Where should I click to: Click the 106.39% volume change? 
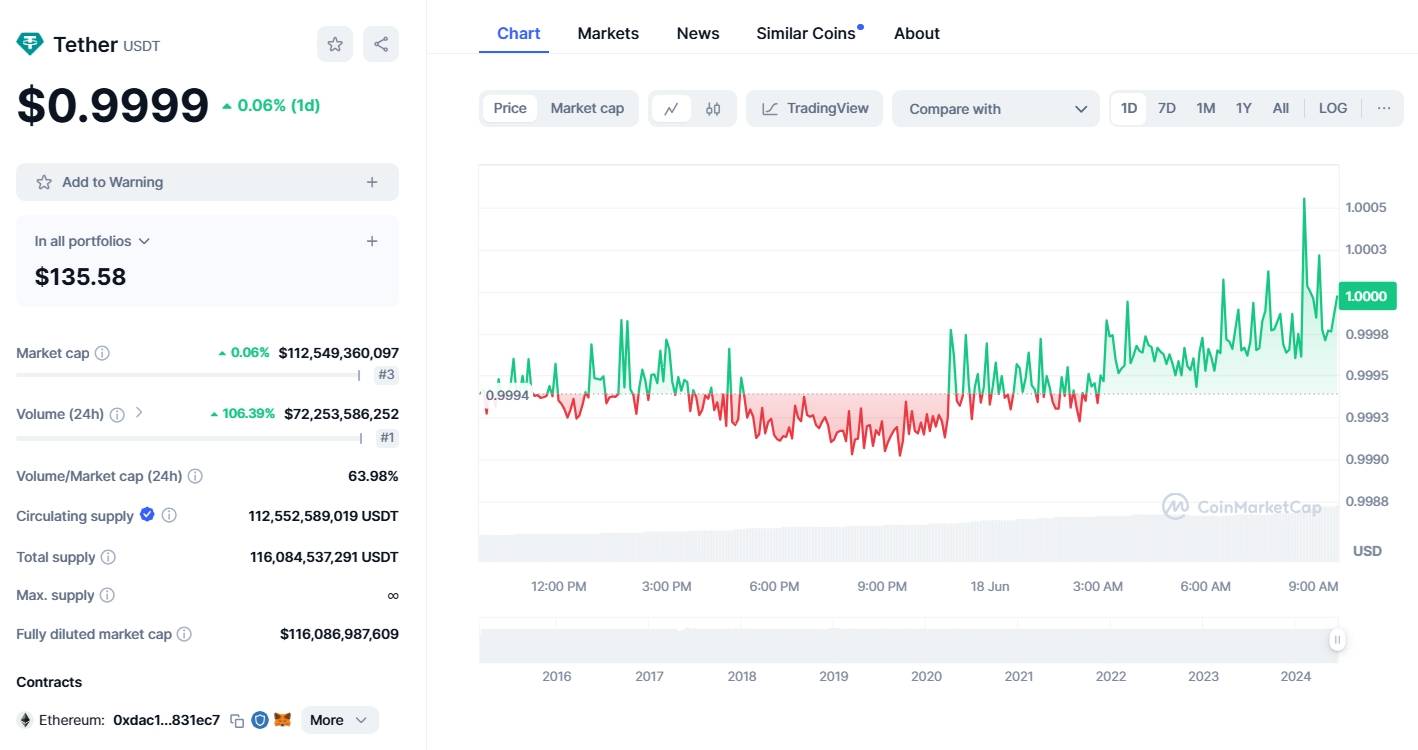pyautogui.click(x=242, y=413)
